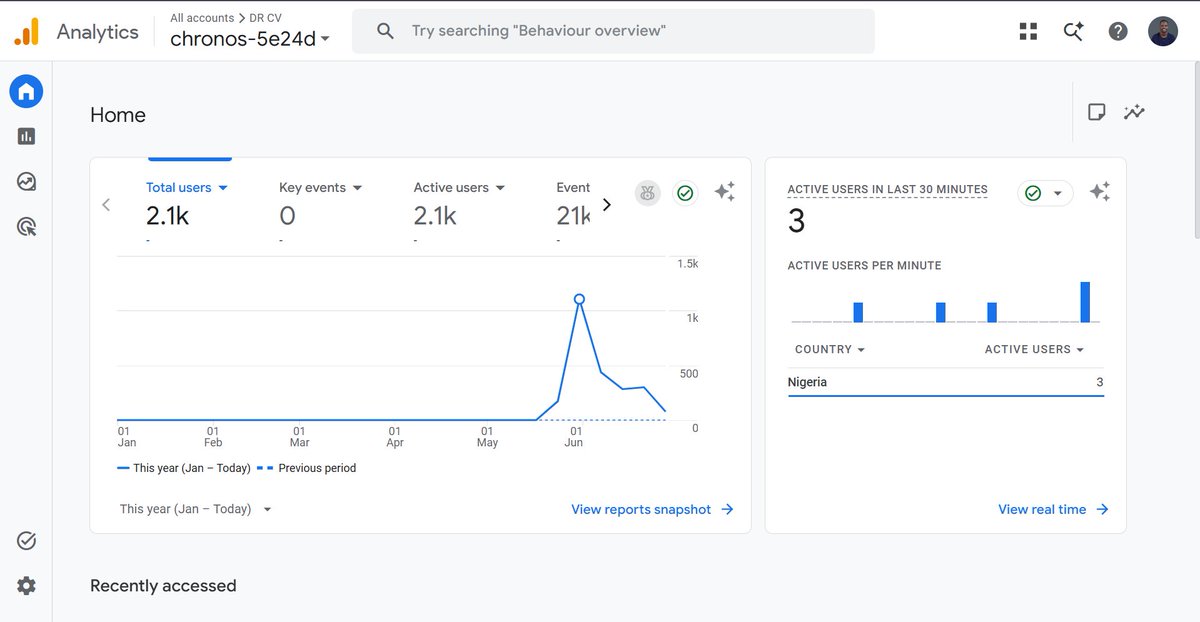Image resolution: width=1200 pixels, height=622 pixels.
Task: Open the Advertising sidebar icon
Action: [27, 227]
